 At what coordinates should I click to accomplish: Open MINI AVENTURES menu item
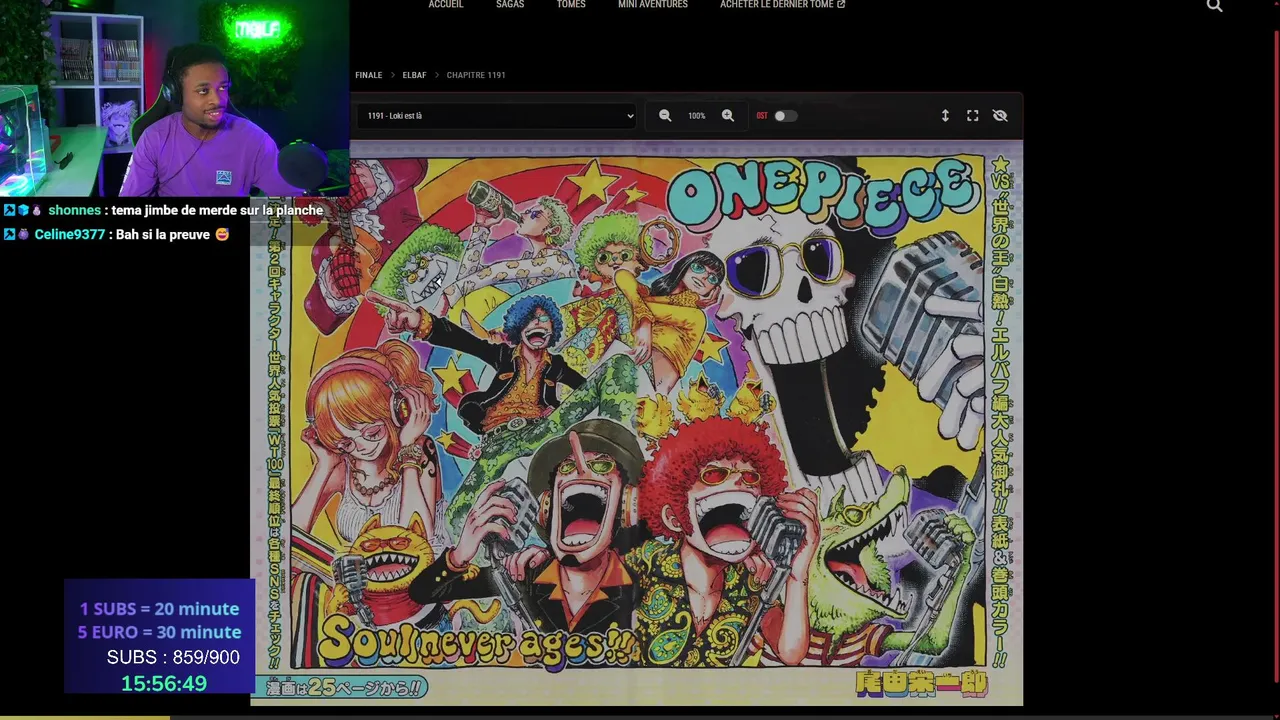pos(653,5)
